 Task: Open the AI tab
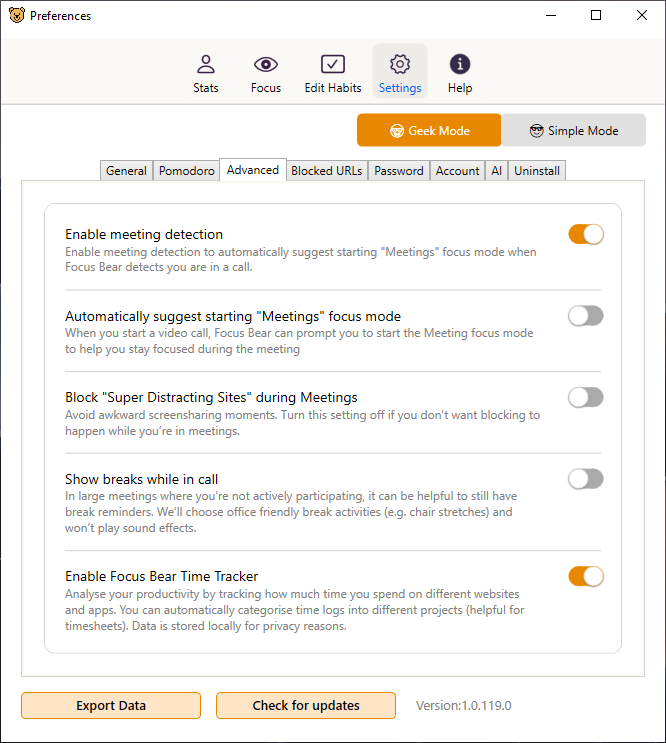click(x=496, y=171)
